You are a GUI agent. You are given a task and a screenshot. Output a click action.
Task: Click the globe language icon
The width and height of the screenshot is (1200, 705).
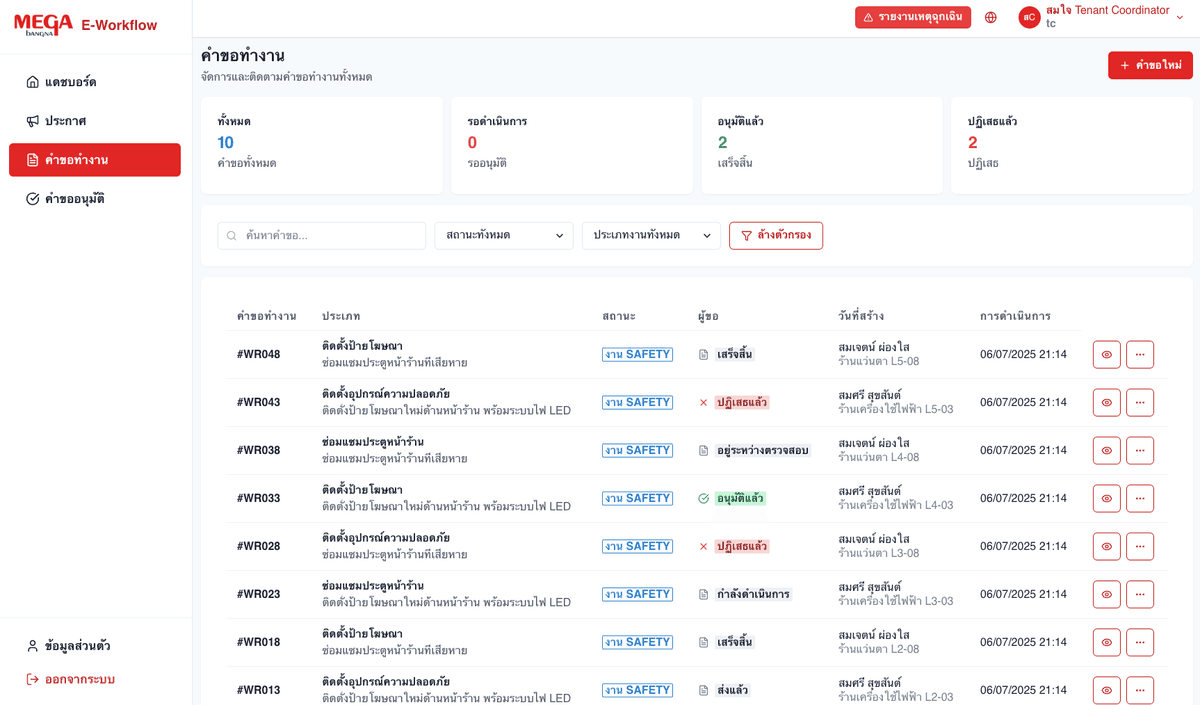990,17
